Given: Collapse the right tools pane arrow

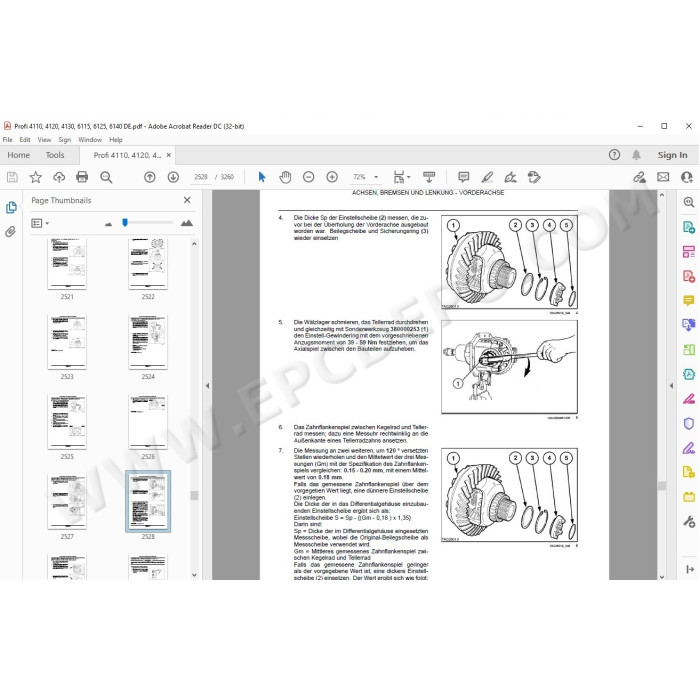Looking at the screenshot, I should [671, 386].
